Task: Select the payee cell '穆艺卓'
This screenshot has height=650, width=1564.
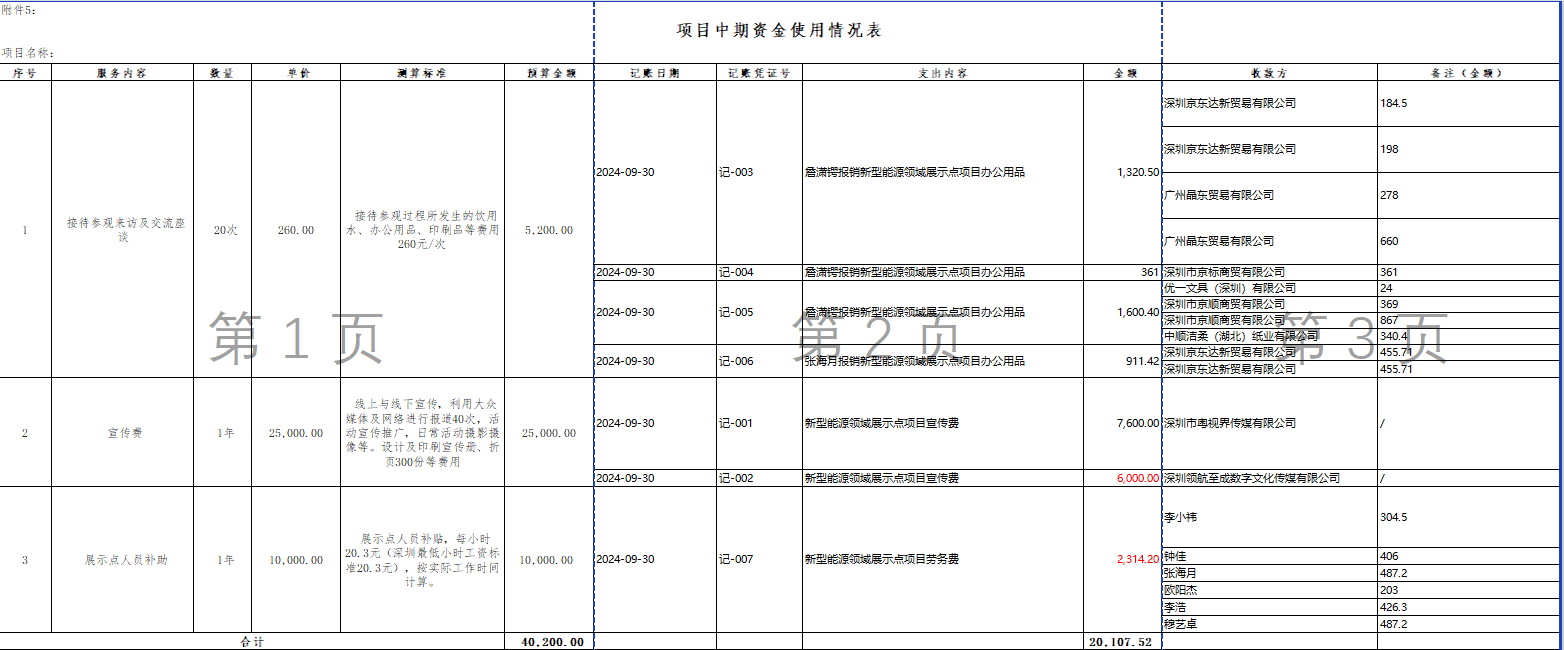Action: (x=1270, y=624)
